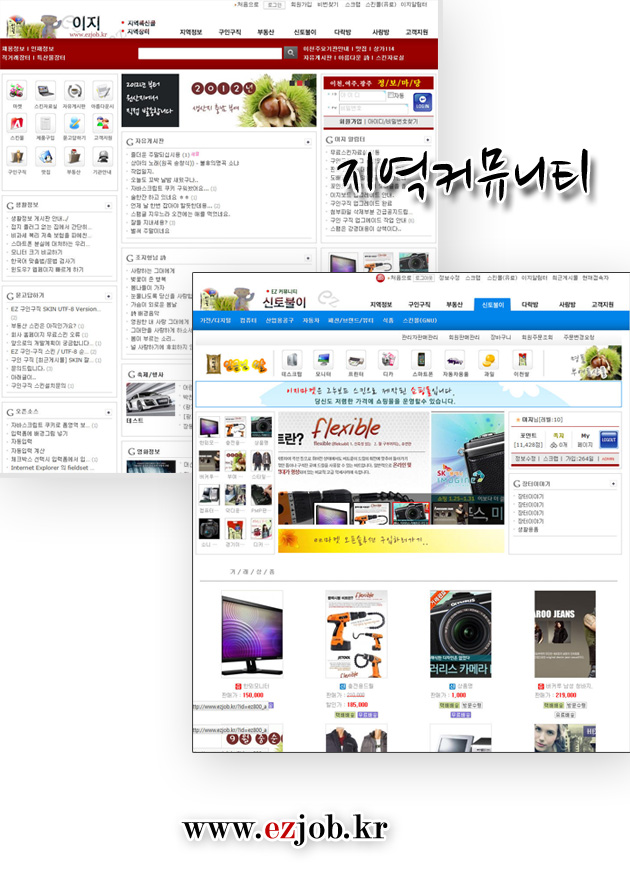Screen dimensions: 630x884
Task: Click the 로그인 button at the top of the back window
Action: [274, 5]
